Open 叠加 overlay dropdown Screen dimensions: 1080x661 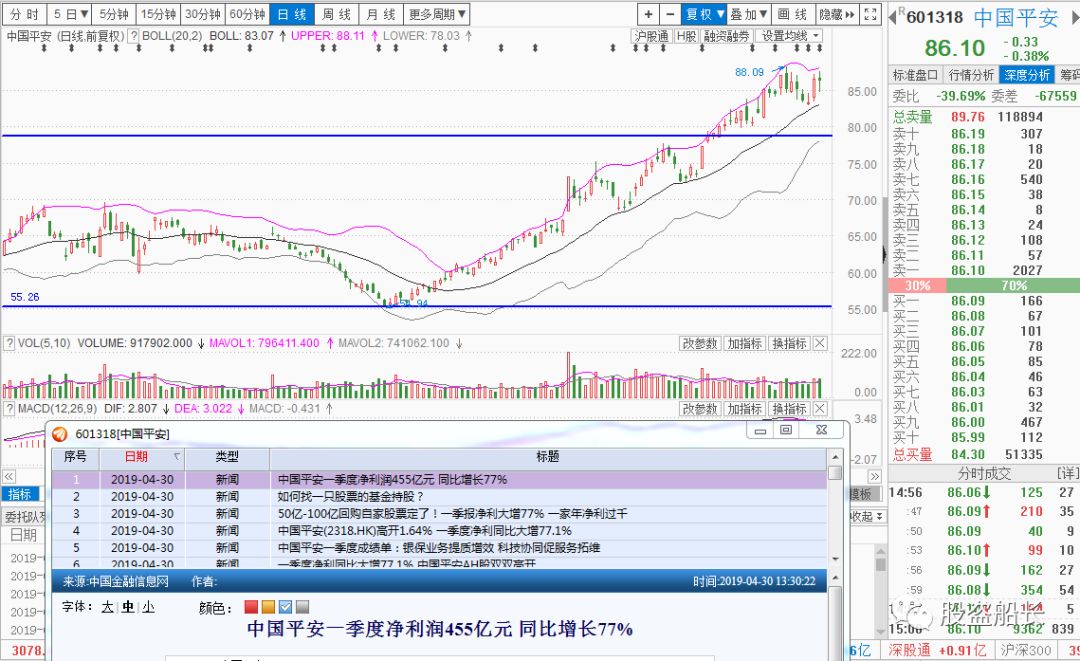click(749, 14)
